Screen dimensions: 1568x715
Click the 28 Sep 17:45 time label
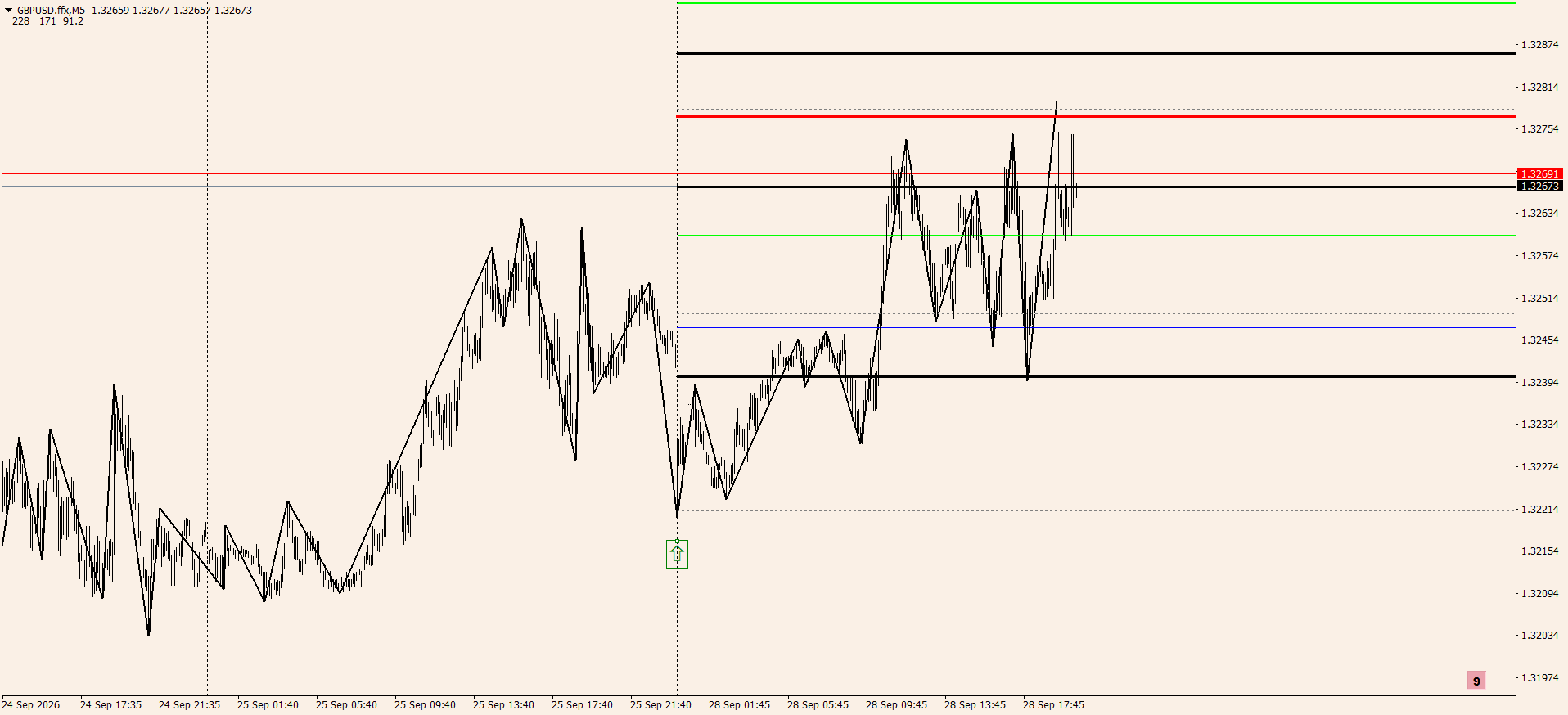pyautogui.click(x=1053, y=704)
